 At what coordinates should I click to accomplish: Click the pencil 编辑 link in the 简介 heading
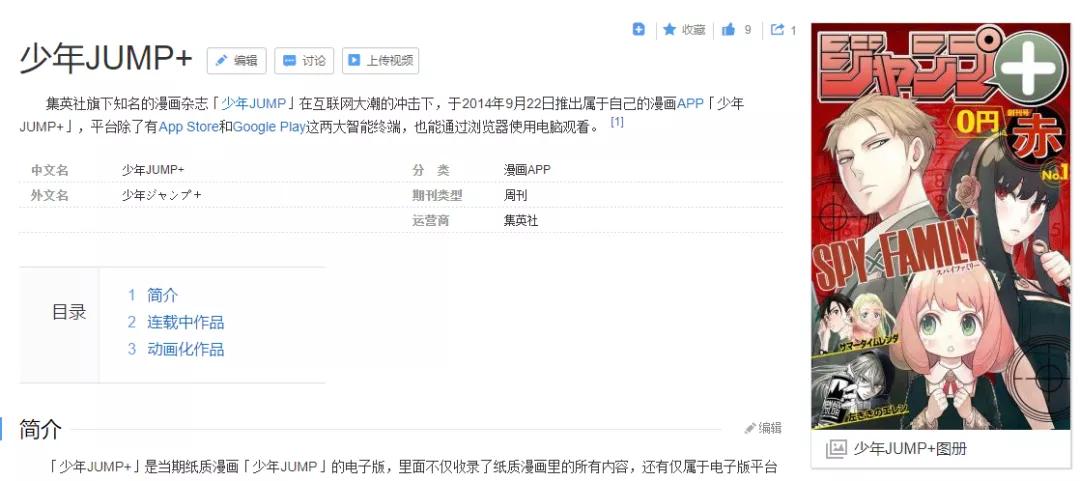pos(763,429)
